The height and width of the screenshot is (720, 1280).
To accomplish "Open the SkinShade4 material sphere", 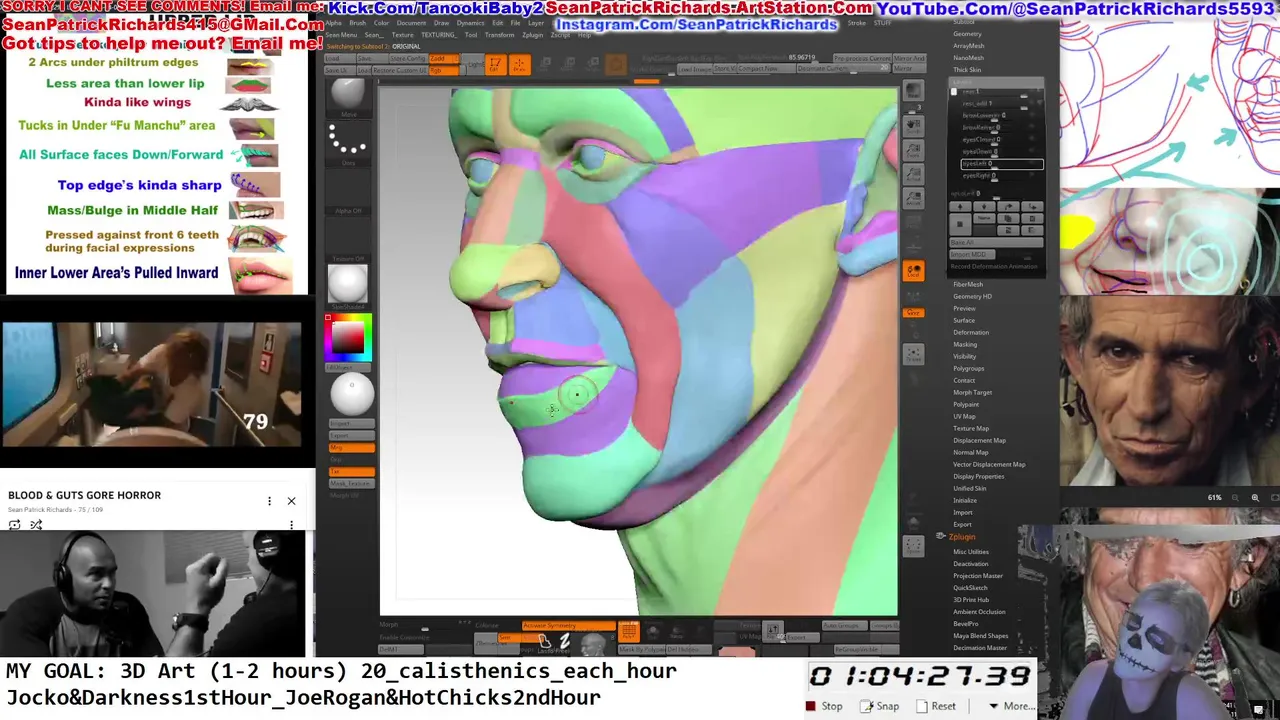I will pos(348,284).
